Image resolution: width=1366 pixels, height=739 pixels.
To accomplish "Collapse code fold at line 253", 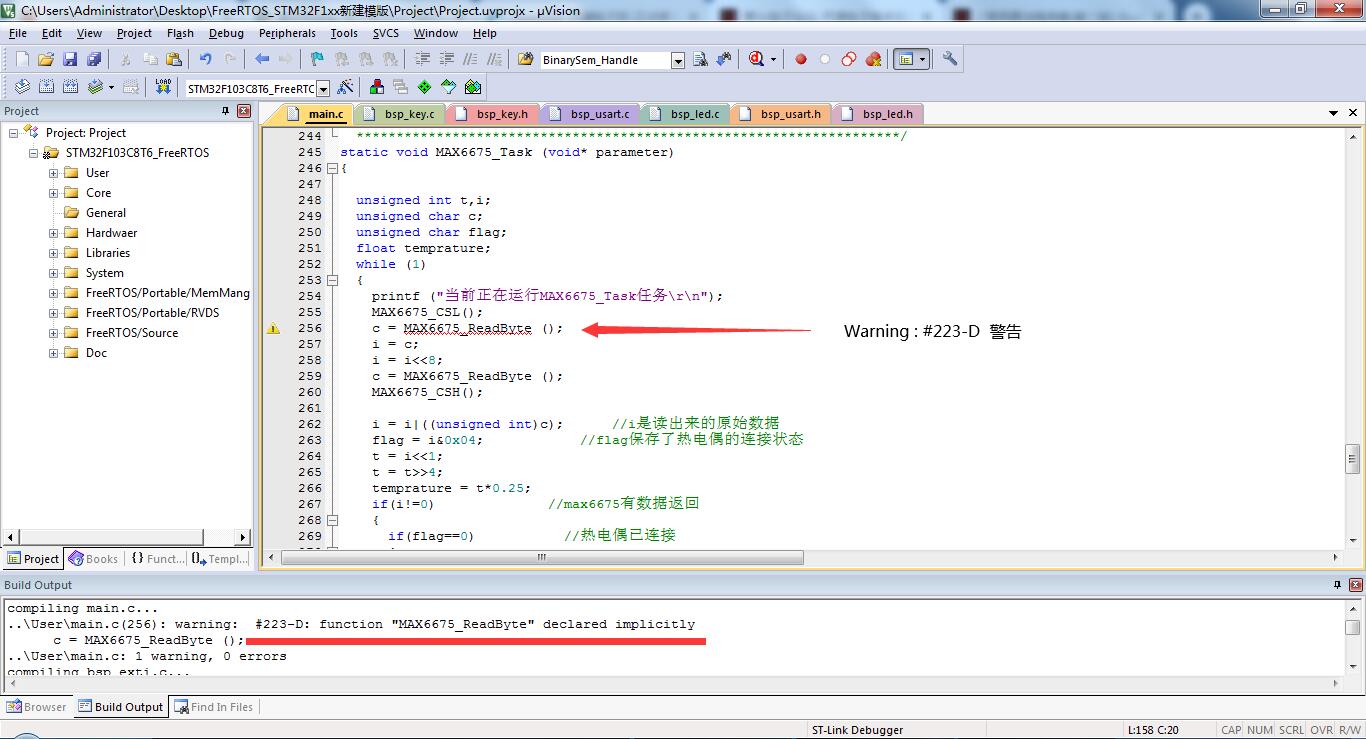I will tap(334, 280).
